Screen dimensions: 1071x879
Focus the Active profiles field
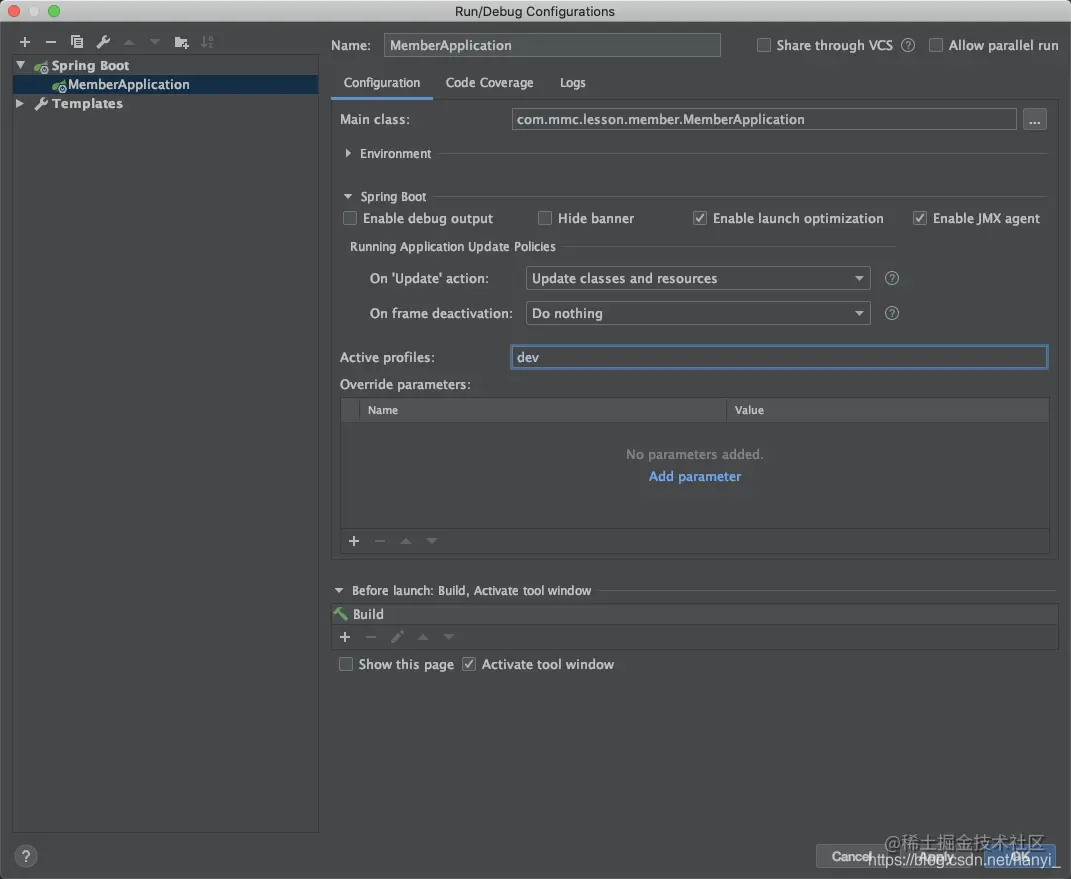click(779, 357)
